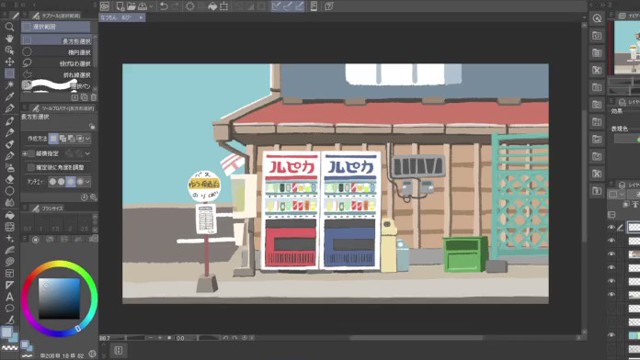
Task: Click the Undo arrow in command bar
Action: pyautogui.click(x=164, y=6)
